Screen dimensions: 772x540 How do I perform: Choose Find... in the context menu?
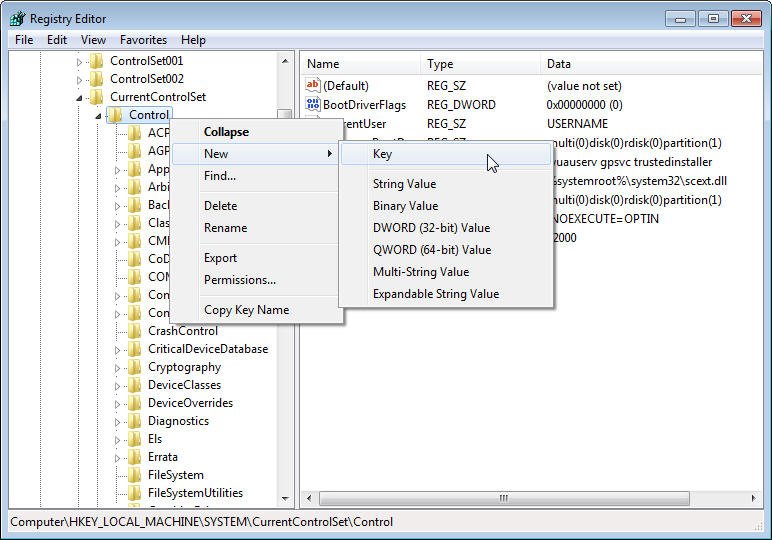pyautogui.click(x=256, y=176)
